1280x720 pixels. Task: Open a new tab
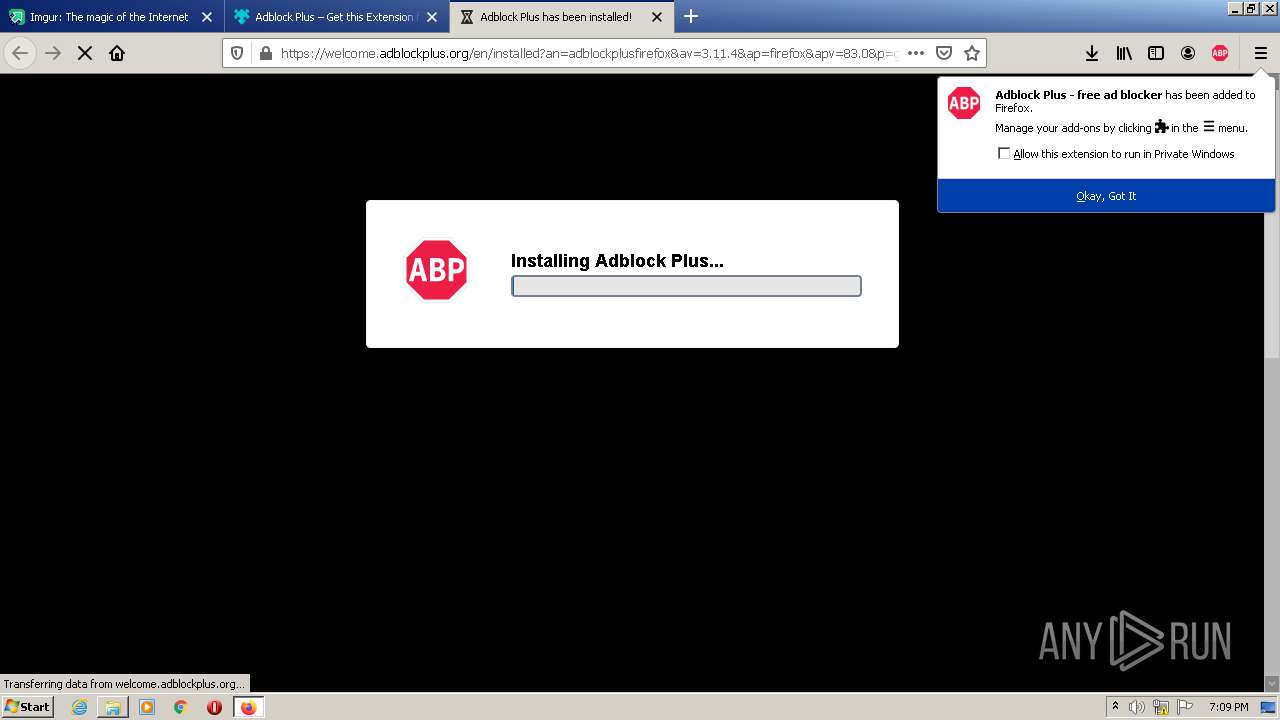click(x=691, y=17)
